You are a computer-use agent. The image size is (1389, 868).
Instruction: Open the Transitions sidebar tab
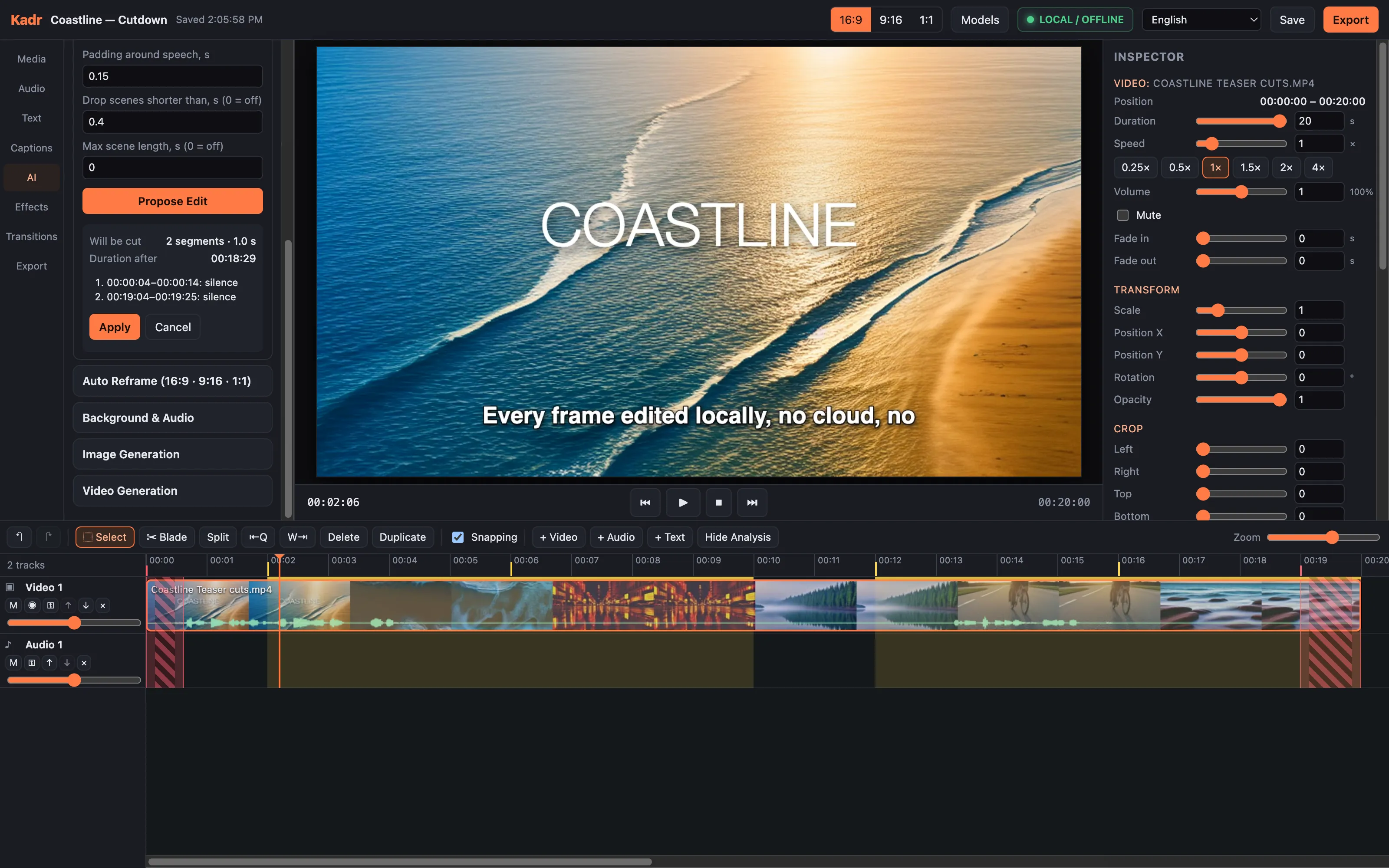(32, 236)
